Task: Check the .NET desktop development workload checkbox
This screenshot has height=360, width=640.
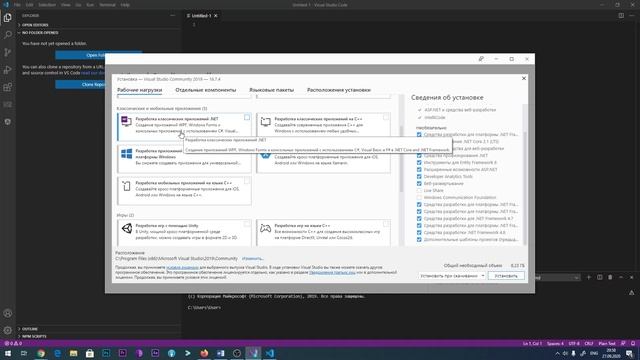Action: pos(247,118)
